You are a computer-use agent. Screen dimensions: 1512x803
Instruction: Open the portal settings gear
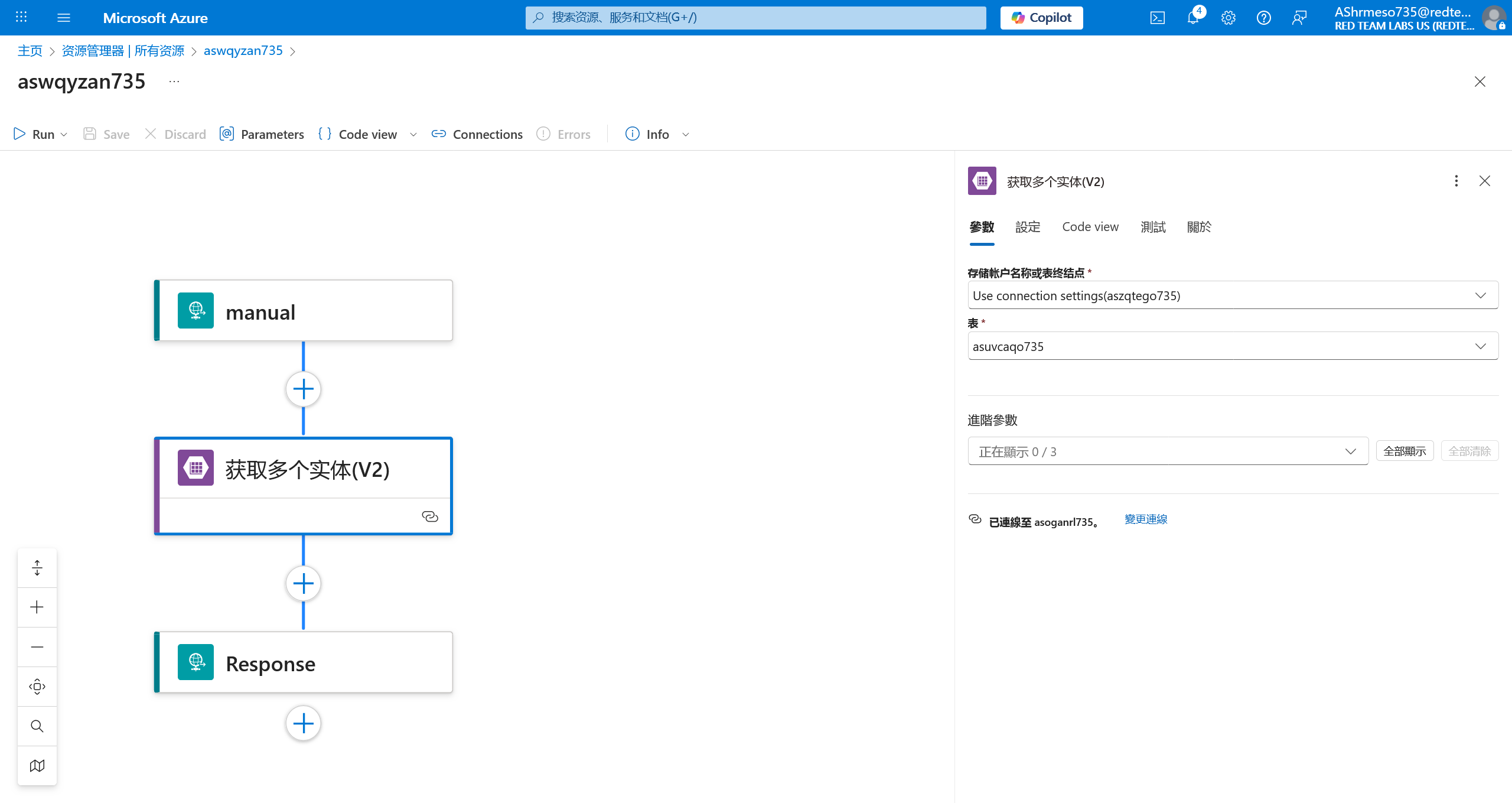(x=1228, y=18)
